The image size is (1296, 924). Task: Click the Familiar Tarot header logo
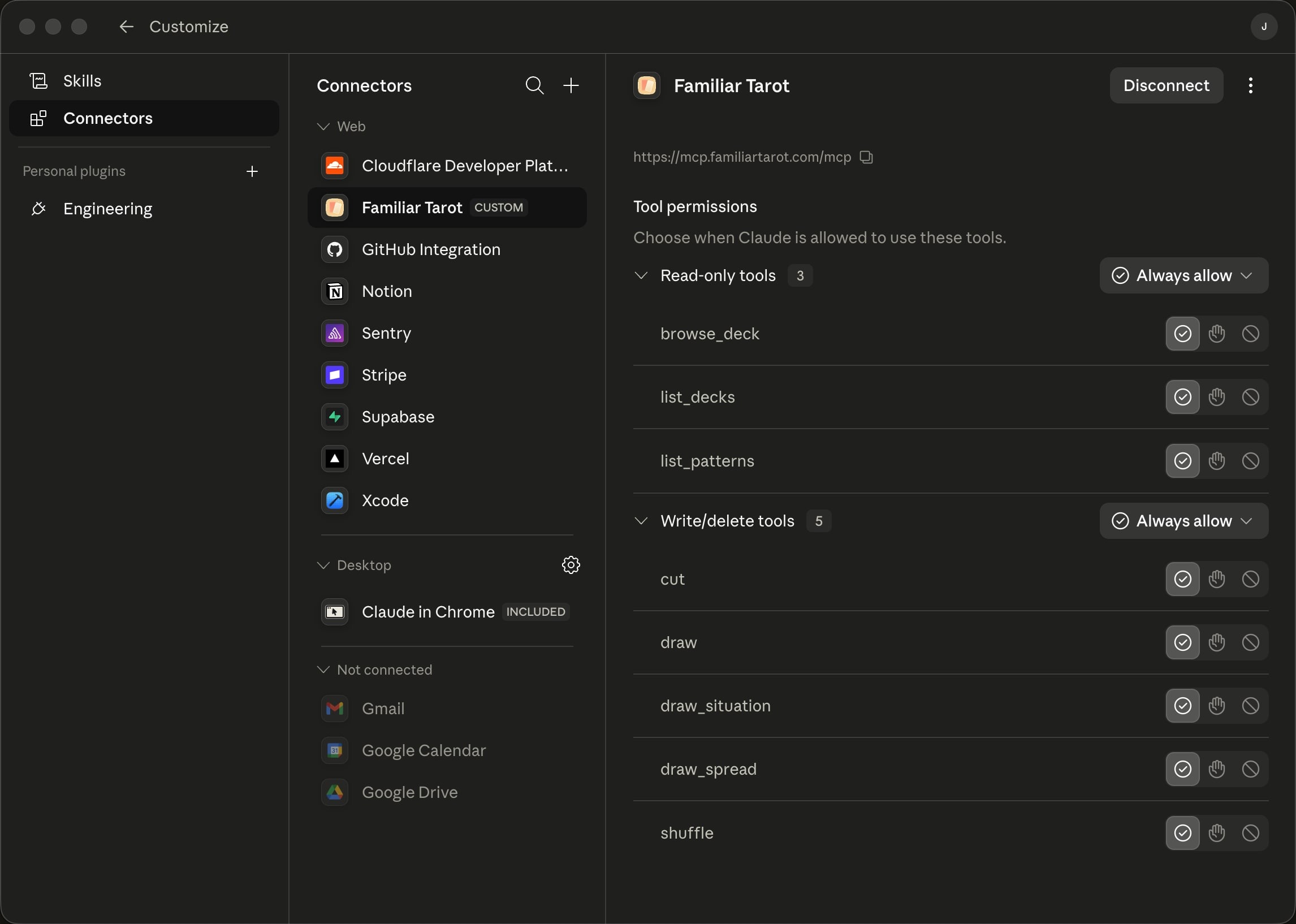(647, 85)
